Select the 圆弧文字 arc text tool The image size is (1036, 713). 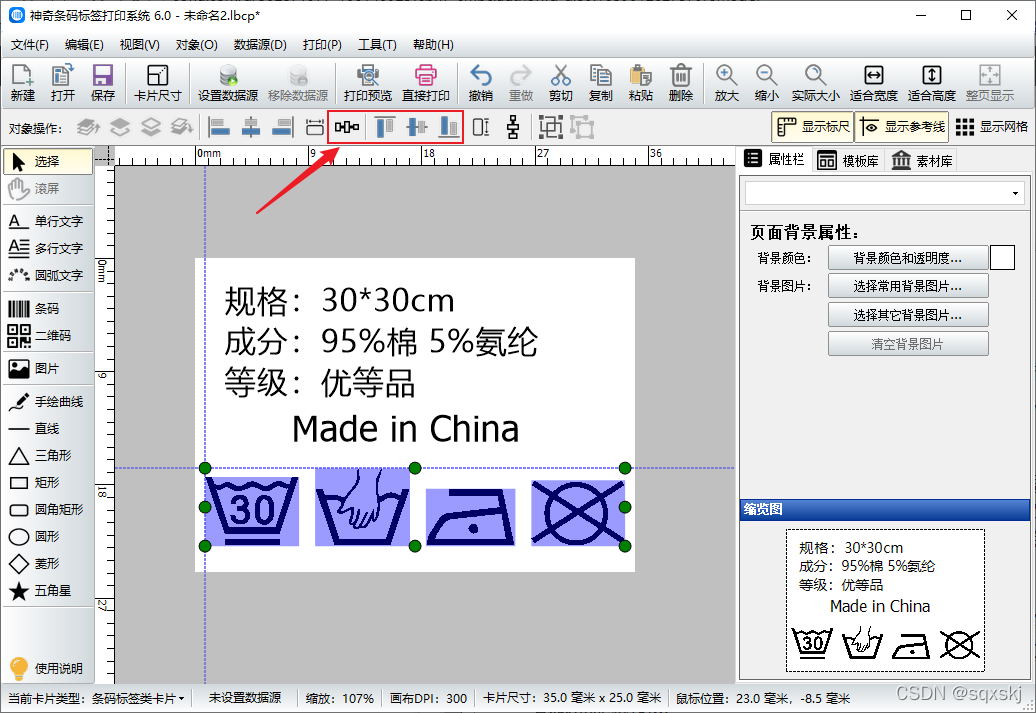pyautogui.click(x=46, y=275)
